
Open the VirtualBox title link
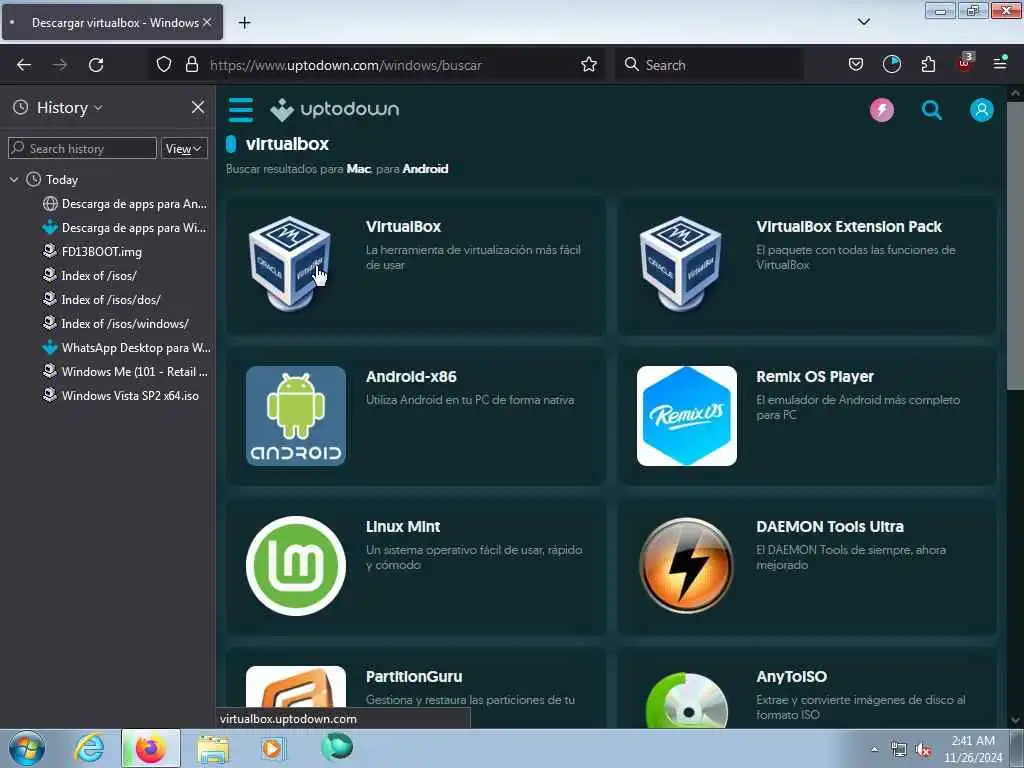[404, 227]
